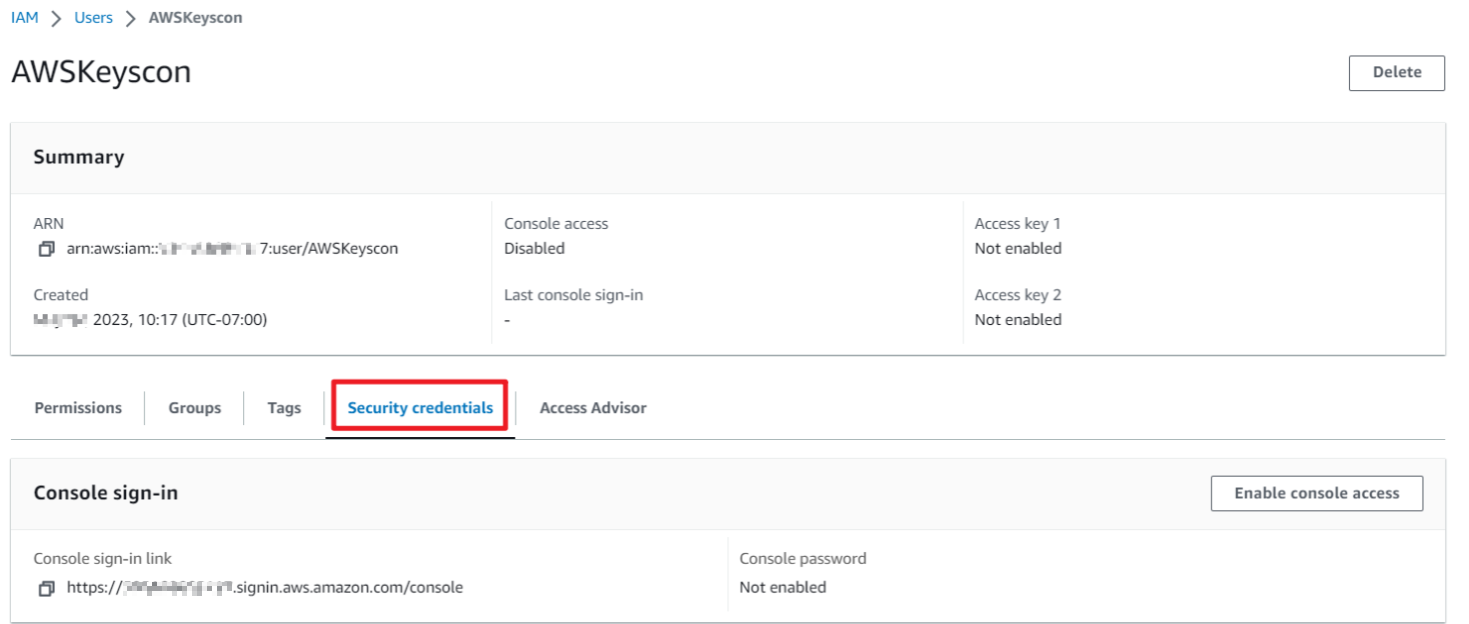The height and width of the screenshot is (624, 1469).
Task: Click Access key 1 'Not enabled' status
Action: click(1018, 249)
